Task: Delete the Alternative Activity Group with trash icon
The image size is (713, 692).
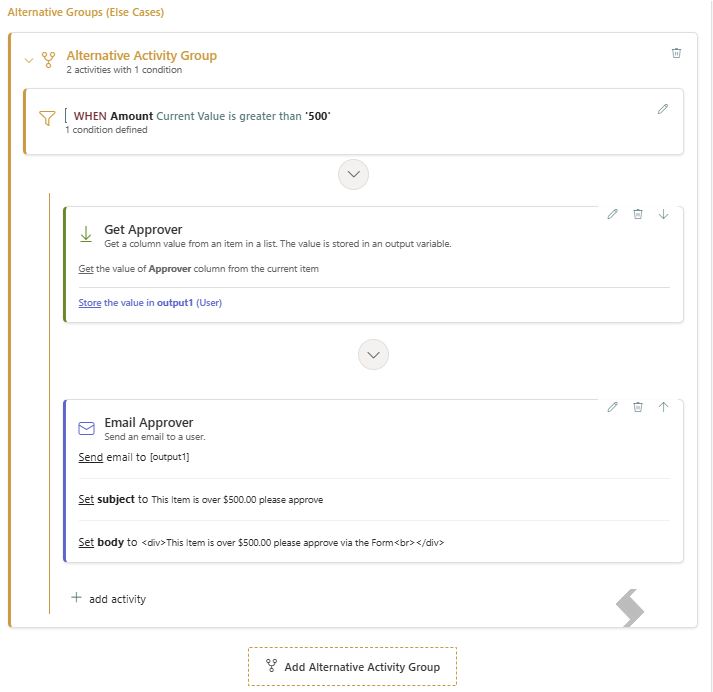Action: [x=676, y=53]
